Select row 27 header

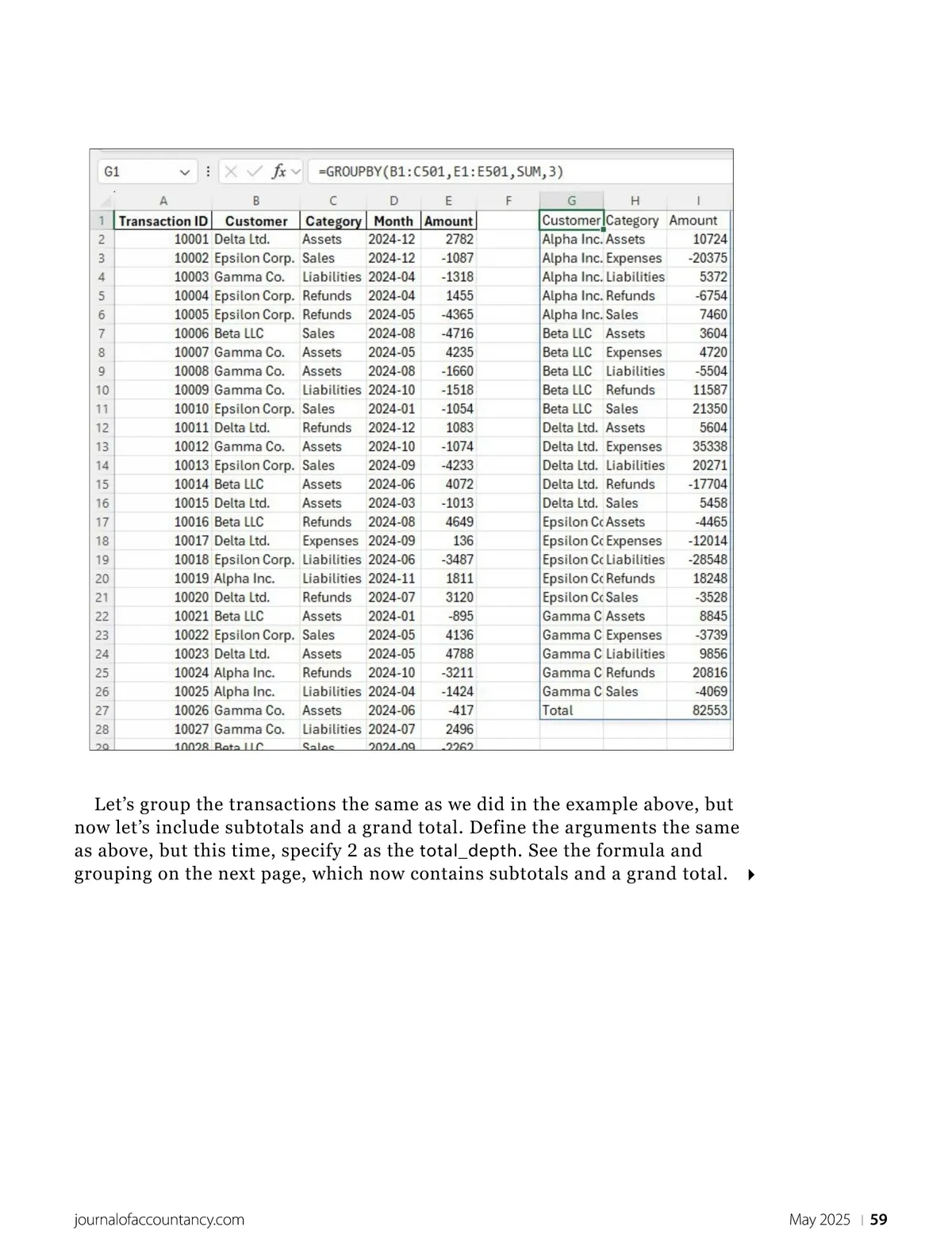(102, 710)
